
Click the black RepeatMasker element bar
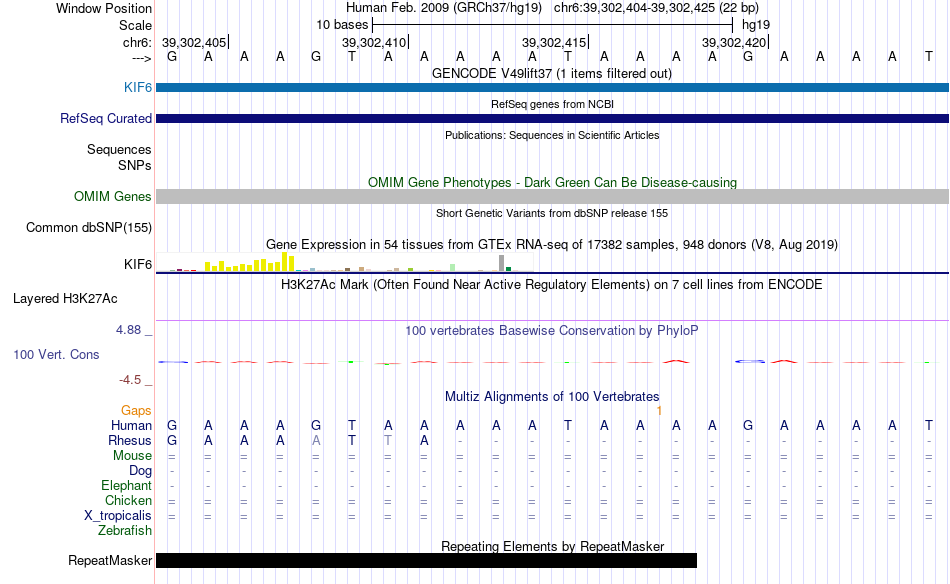(427, 560)
